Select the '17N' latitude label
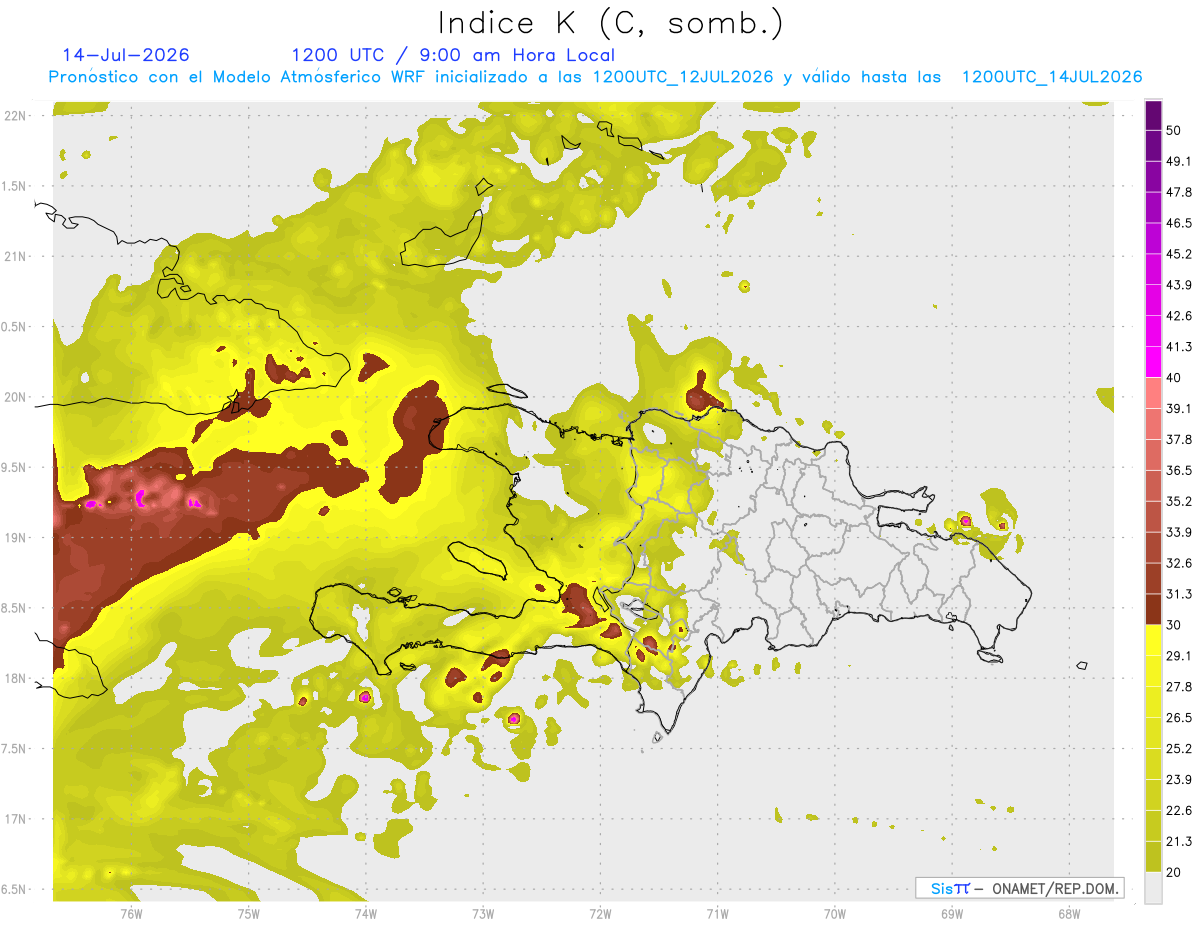This screenshot has height=927, width=1200. (x=16, y=819)
